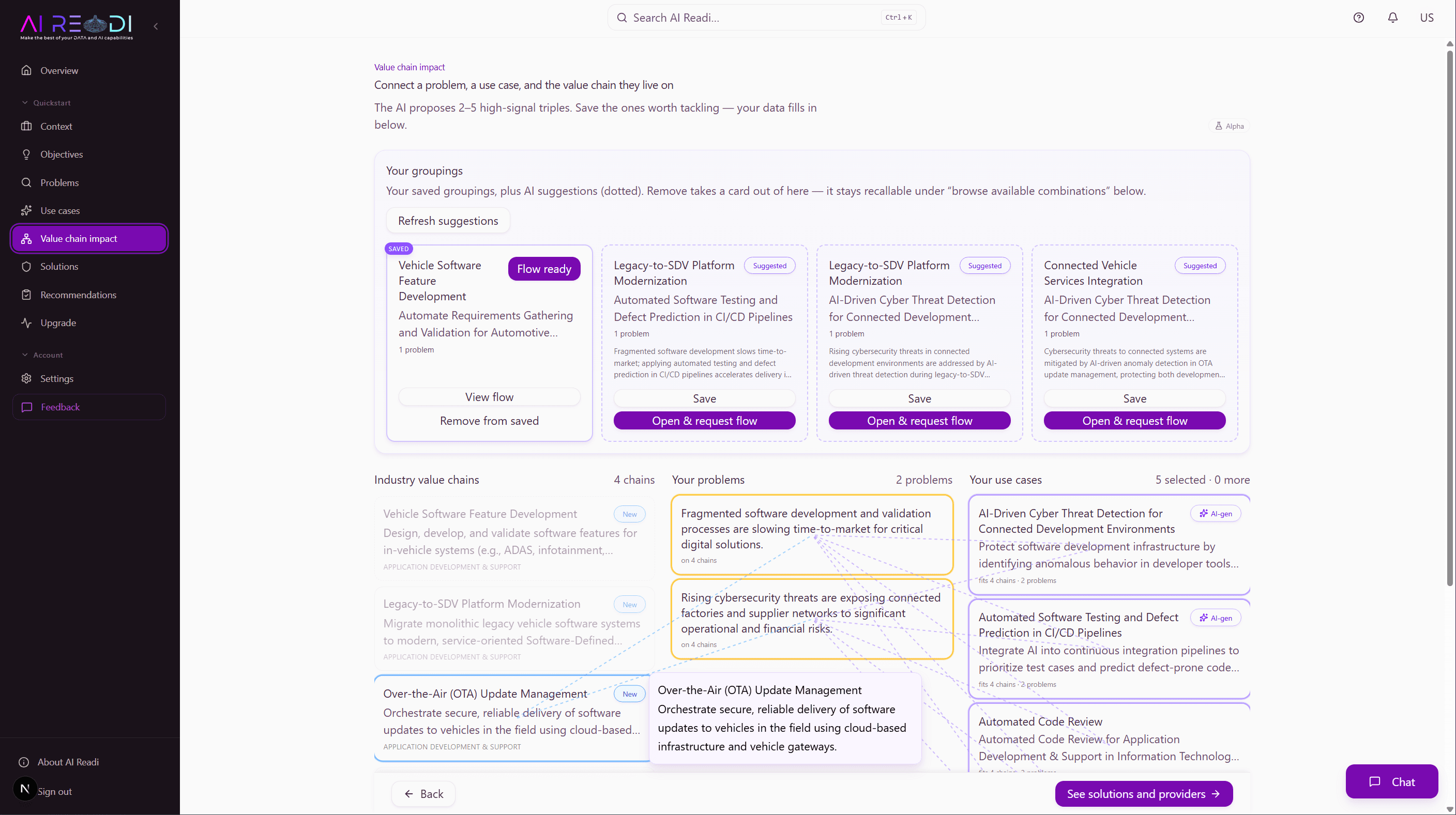Screen dimensions: 1456x815
Task: Click the SAVED badge label
Action: pyautogui.click(x=399, y=249)
